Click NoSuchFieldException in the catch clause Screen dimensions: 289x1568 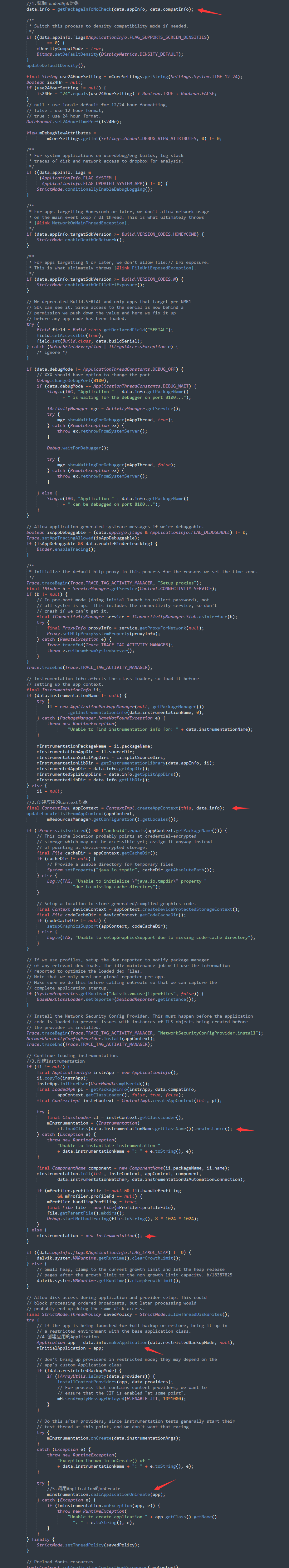(76, 347)
